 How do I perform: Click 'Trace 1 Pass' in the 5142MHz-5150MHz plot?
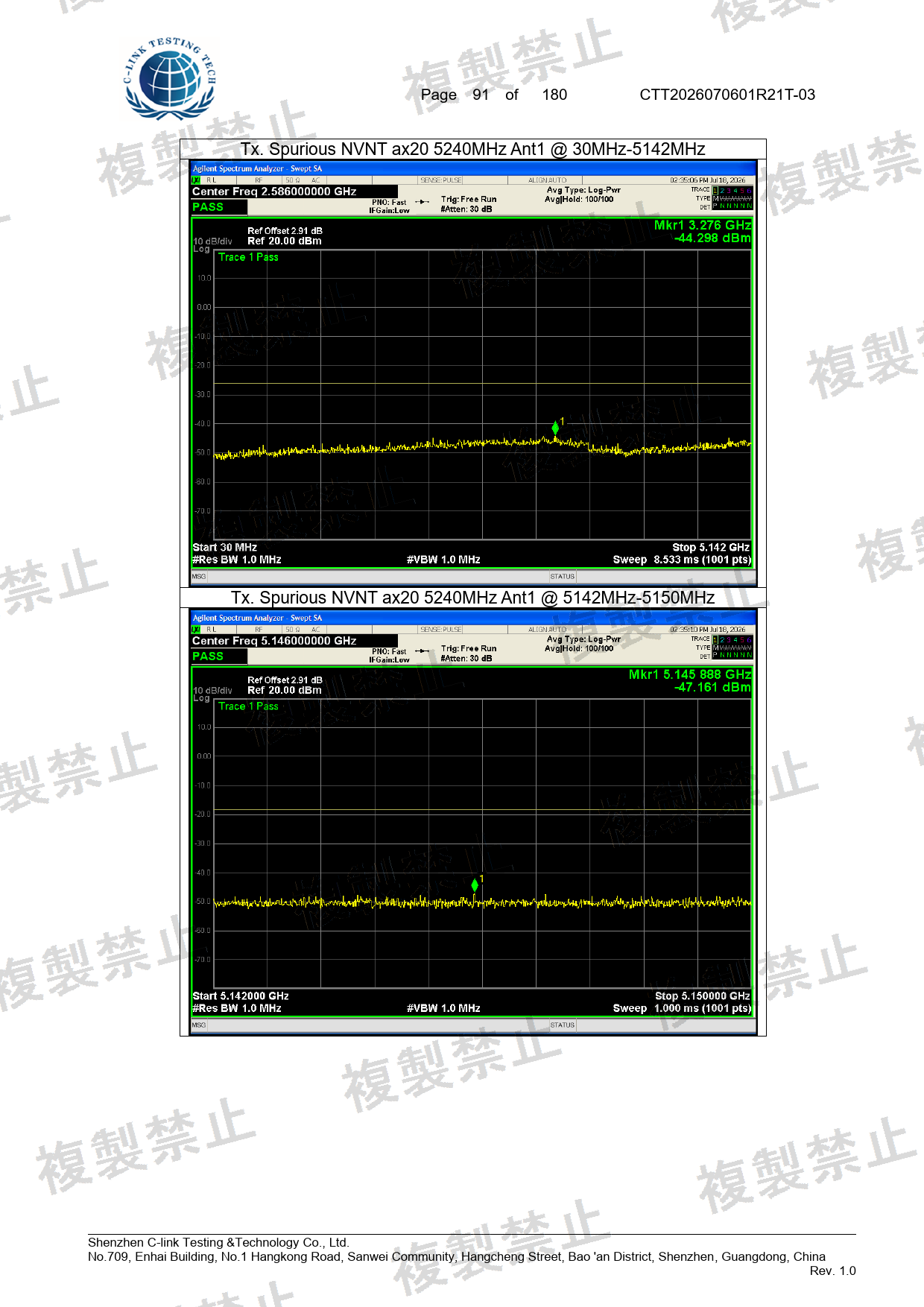click(x=248, y=706)
